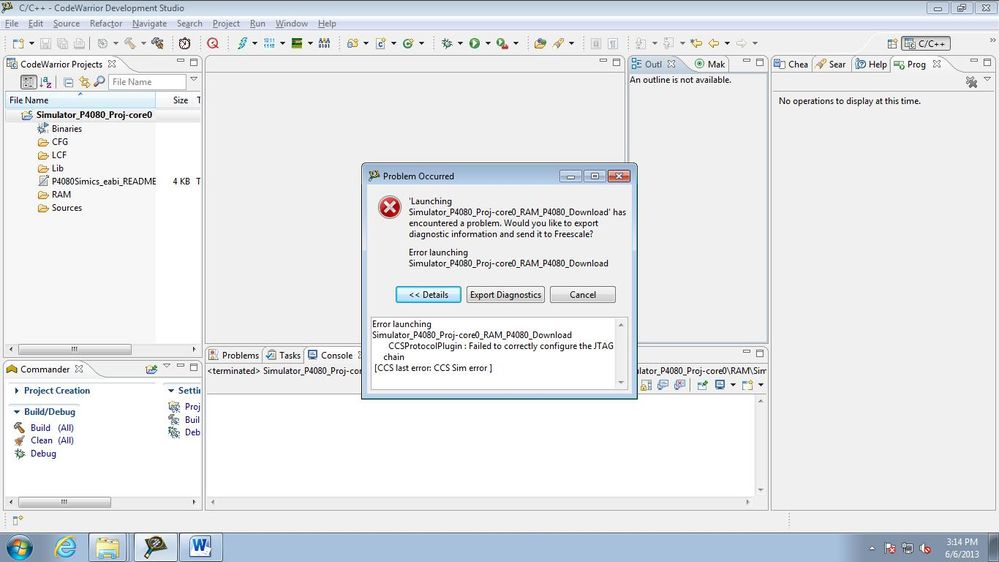Collapse the Build/Debug section in Commander
The image size is (999, 562).
[17, 412]
